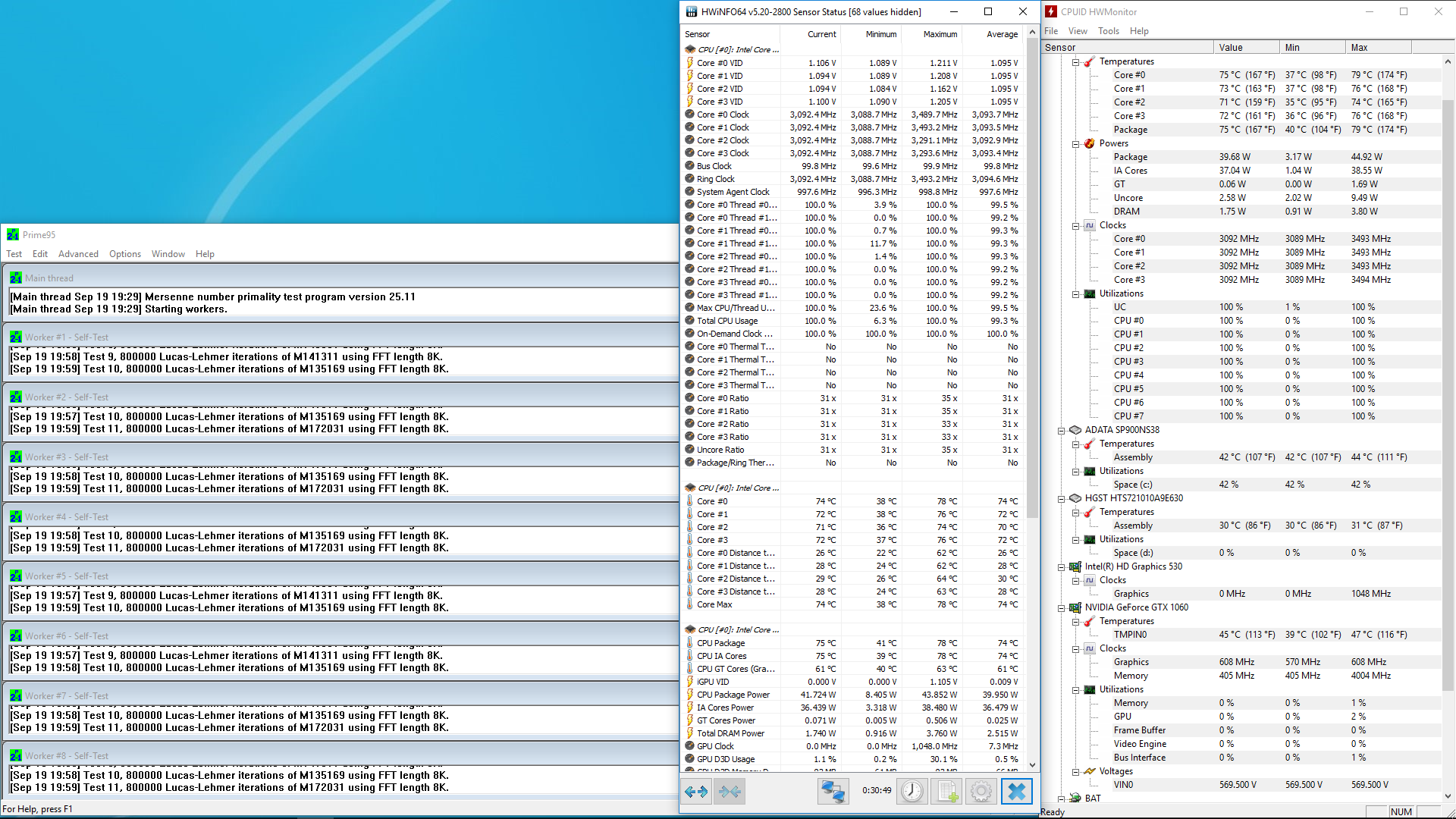Viewport: 1456px width, 819px height.
Task: Click HWMonitor Sensor column header
Action: pos(1127,47)
